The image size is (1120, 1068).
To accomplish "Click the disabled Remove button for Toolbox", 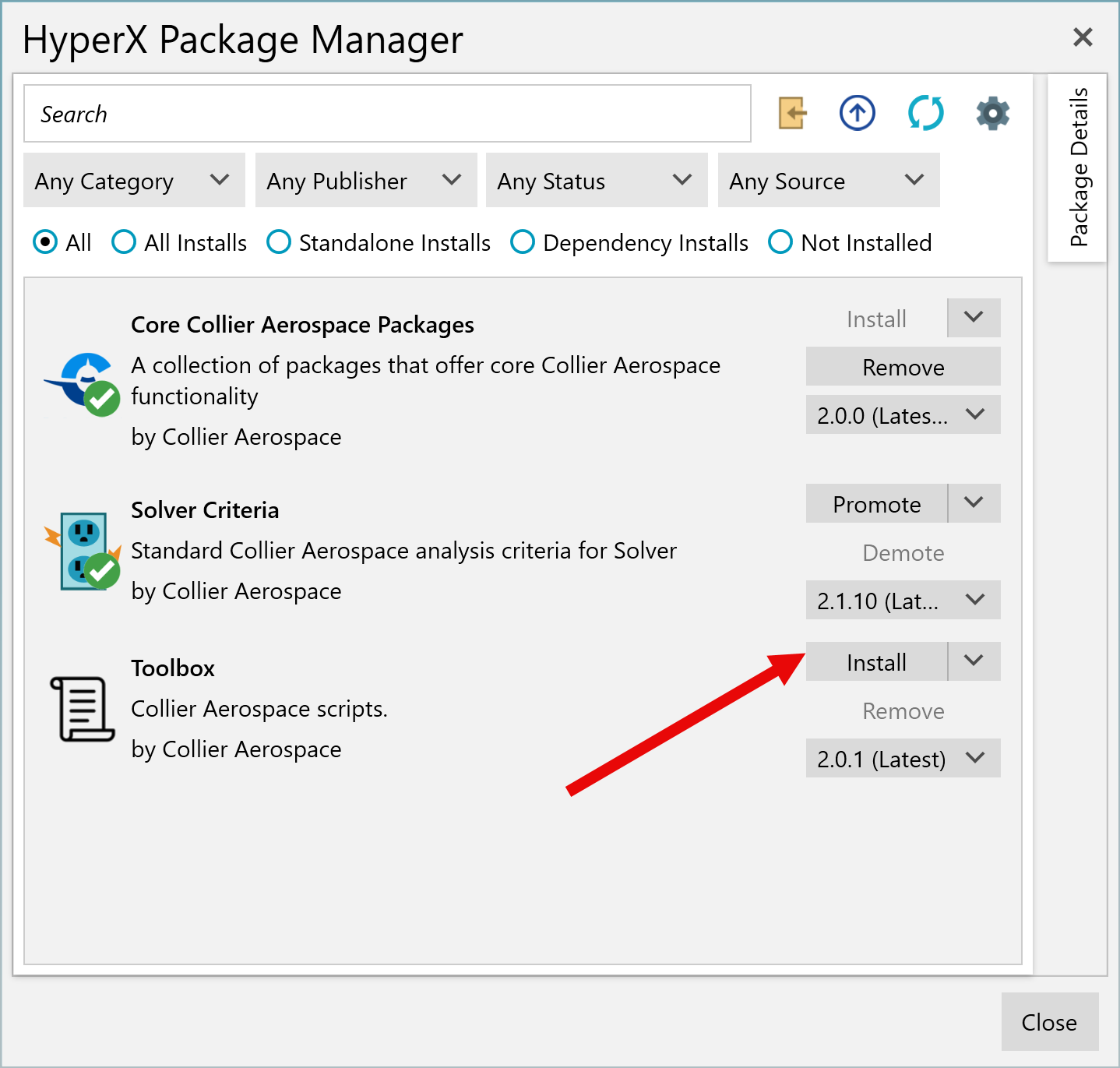I will (x=903, y=710).
